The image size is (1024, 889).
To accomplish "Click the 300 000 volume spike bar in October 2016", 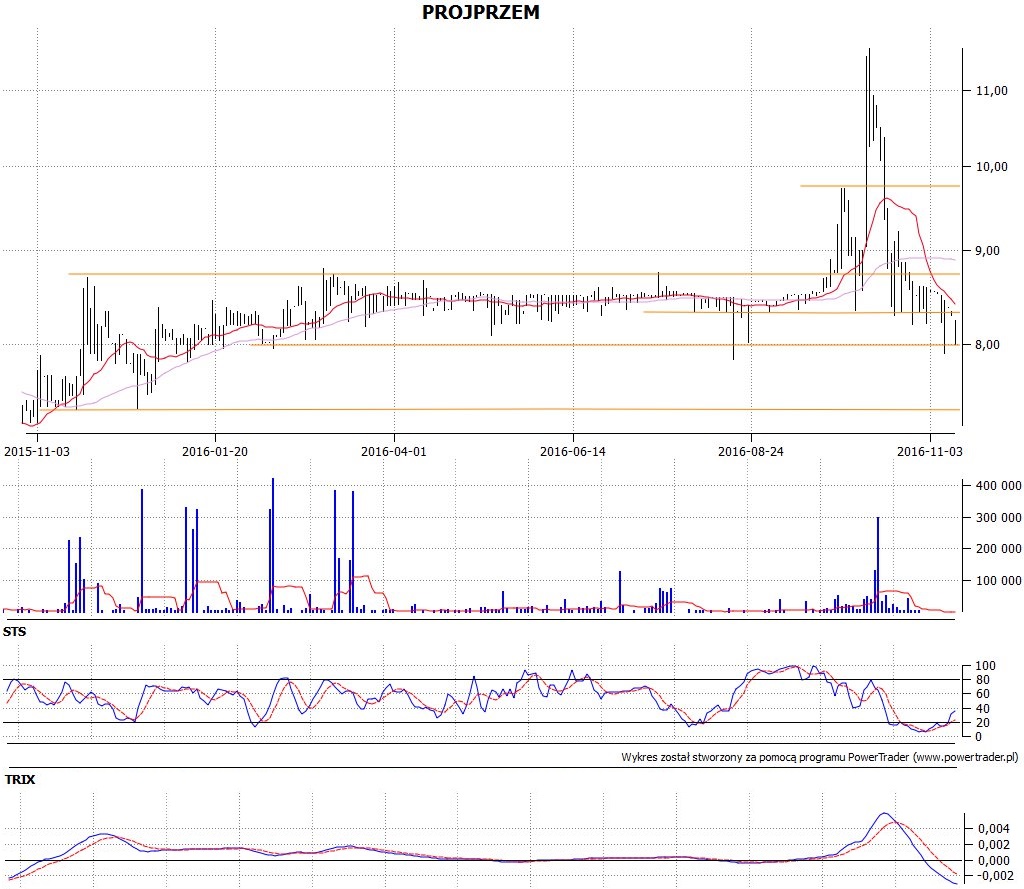I will pyautogui.click(x=878, y=564).
